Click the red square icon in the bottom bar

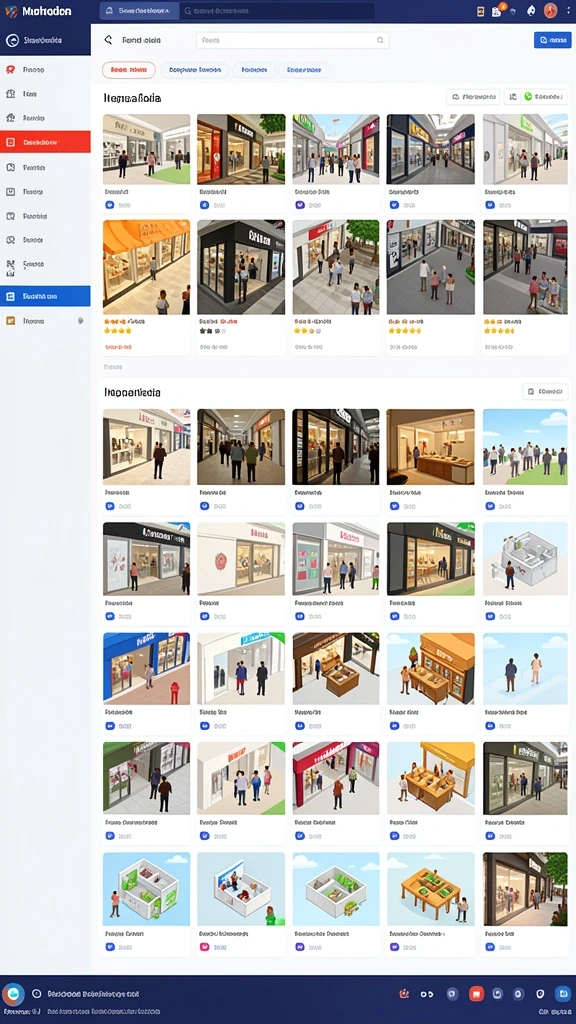pos(476,994)
